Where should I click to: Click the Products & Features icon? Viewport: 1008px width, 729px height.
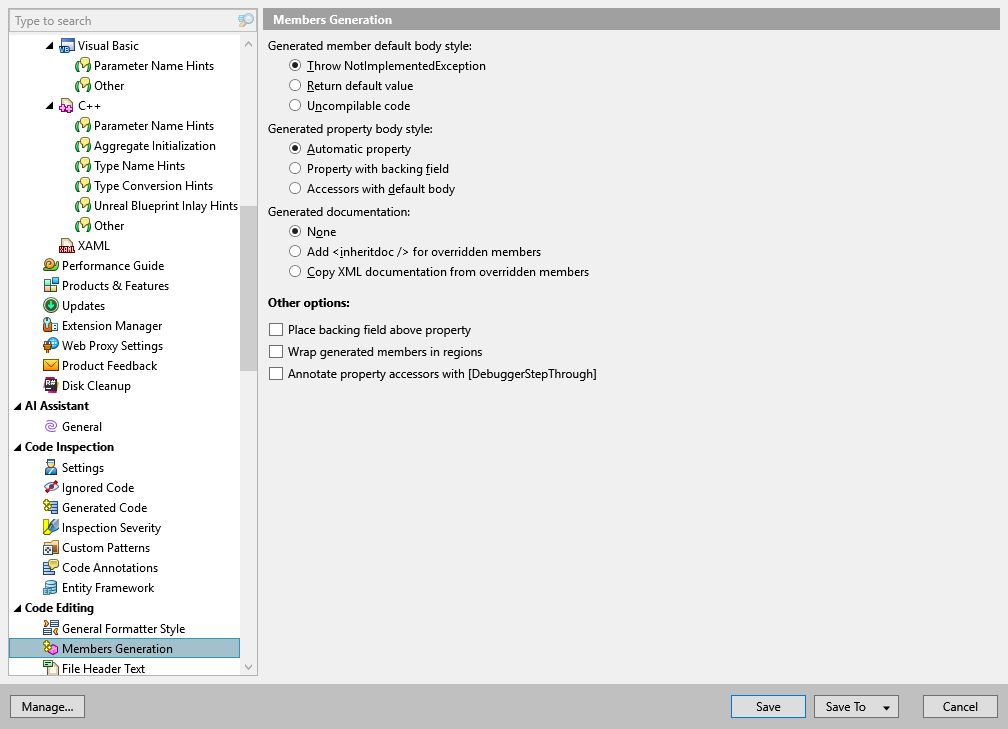pyautogui.click(x=51, y=285)
